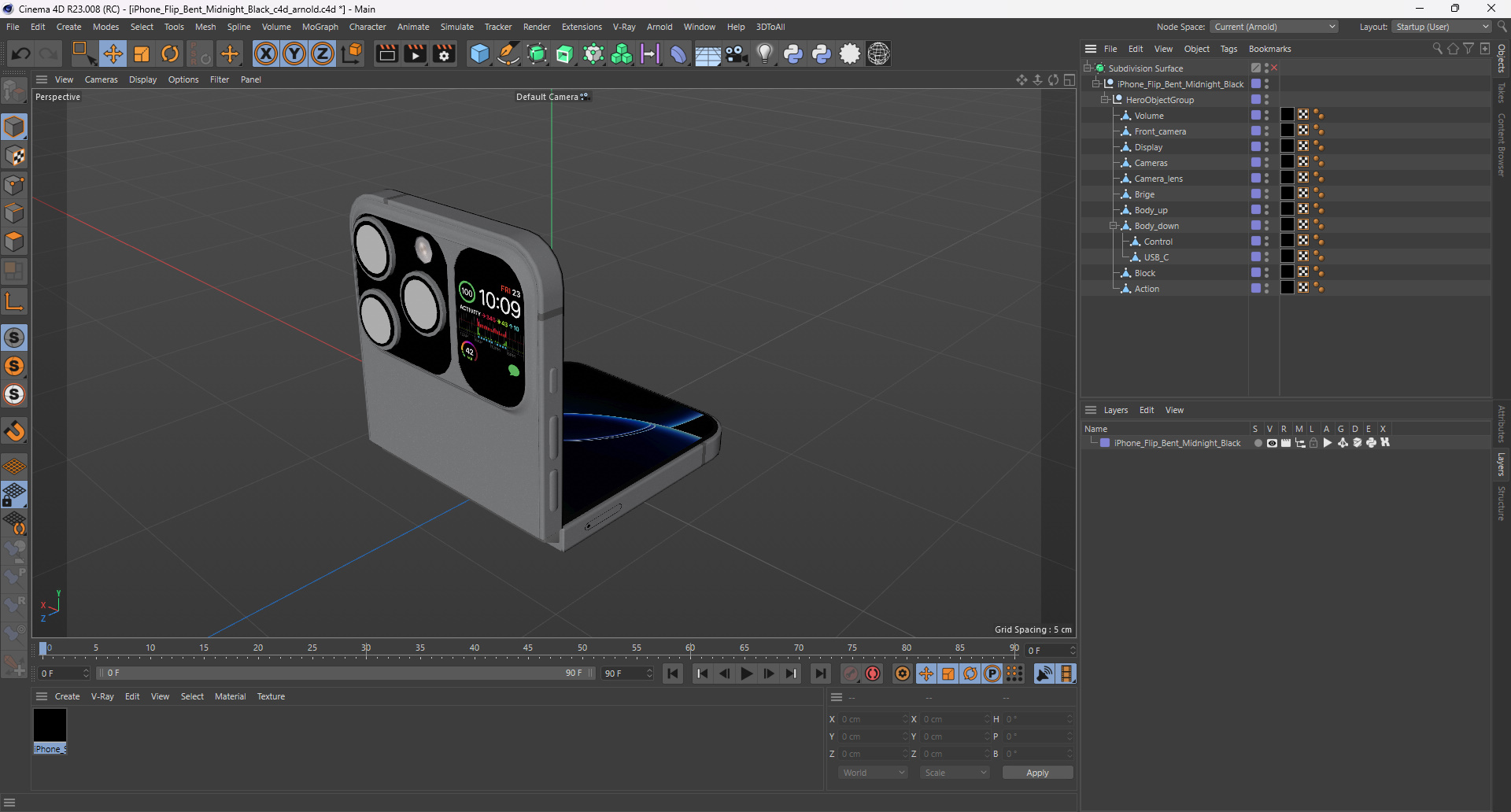Click Render View clapperboard icon
1511x812 pixels.
tap(386, 54)
